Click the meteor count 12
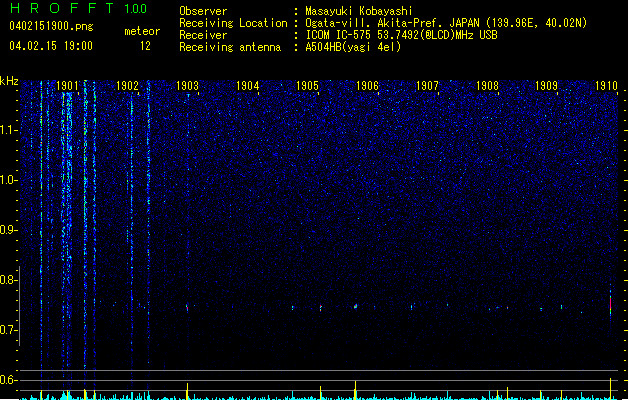This screenshot has width=629, height=400. click(145, 46)
